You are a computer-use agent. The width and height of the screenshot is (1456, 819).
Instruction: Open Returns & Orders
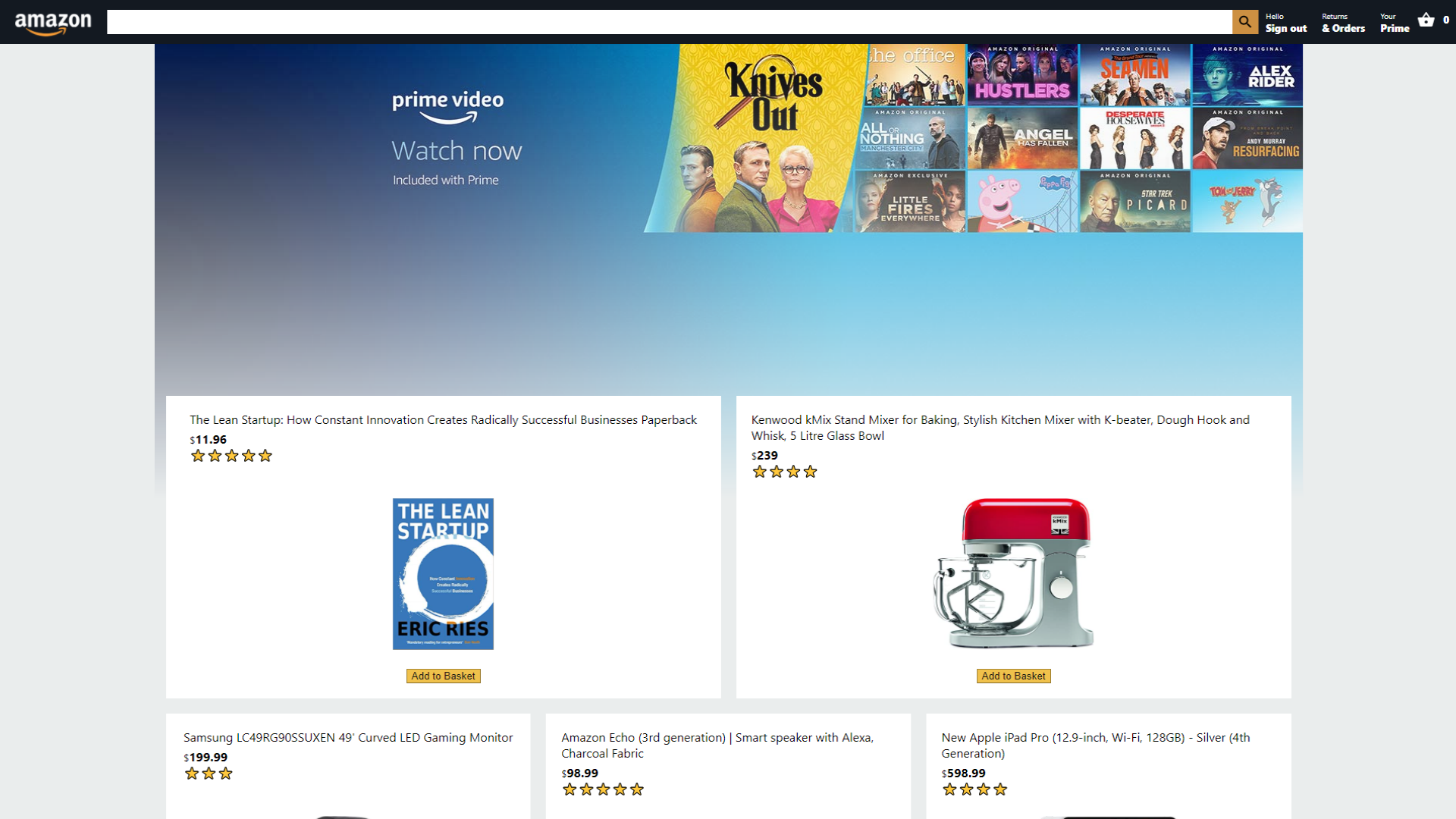pos(1343,23)
